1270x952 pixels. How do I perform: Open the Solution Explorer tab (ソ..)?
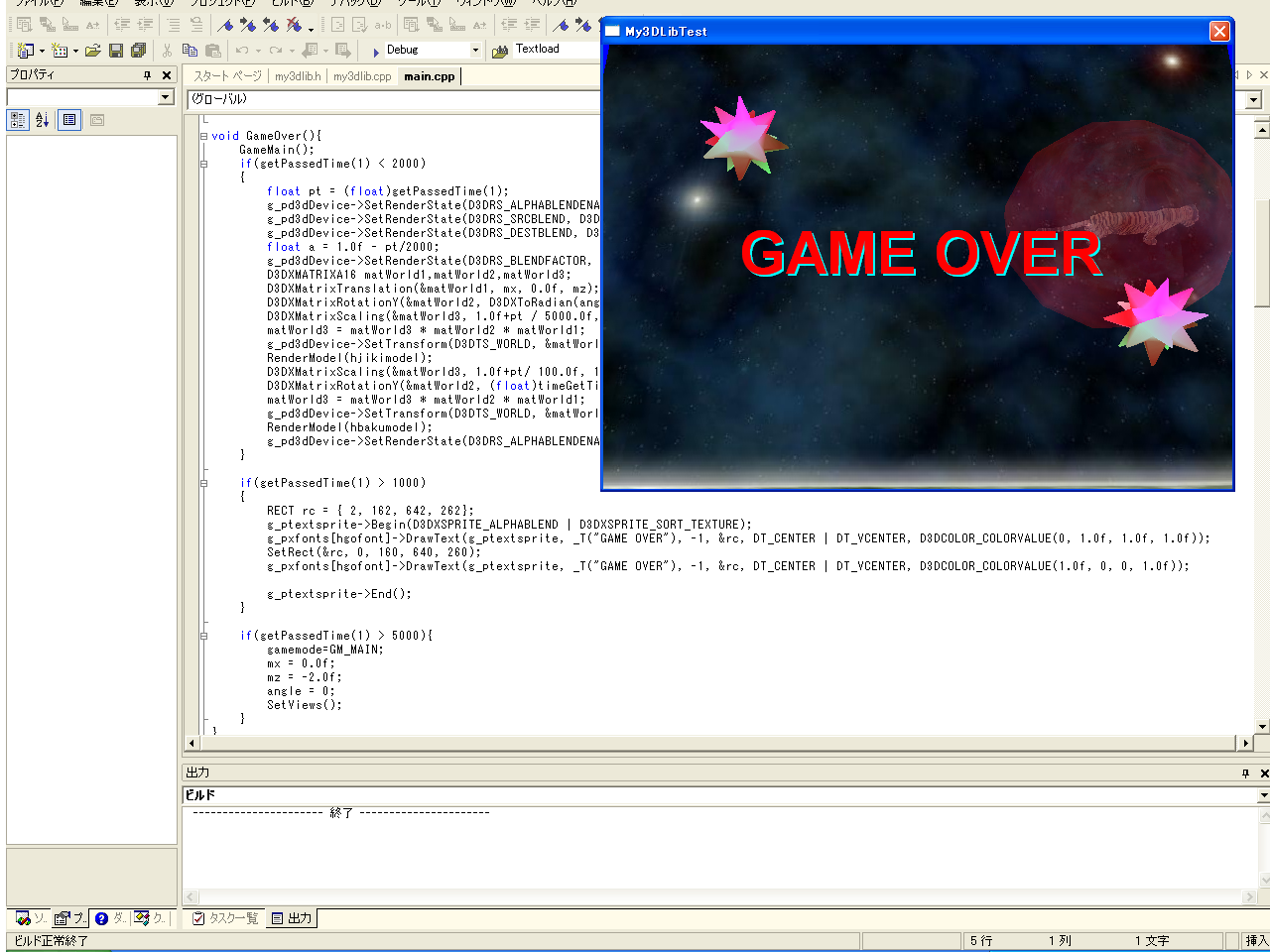point(31,918)
